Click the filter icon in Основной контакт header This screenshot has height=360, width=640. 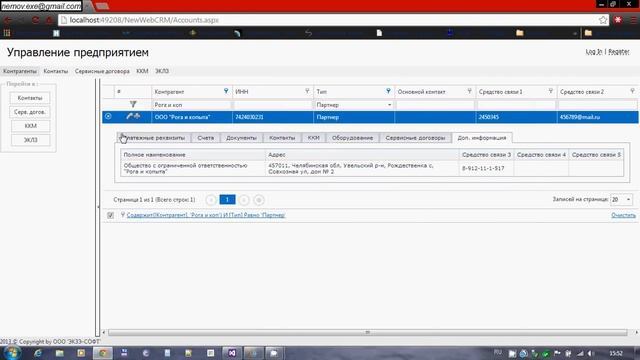point(469,91)
